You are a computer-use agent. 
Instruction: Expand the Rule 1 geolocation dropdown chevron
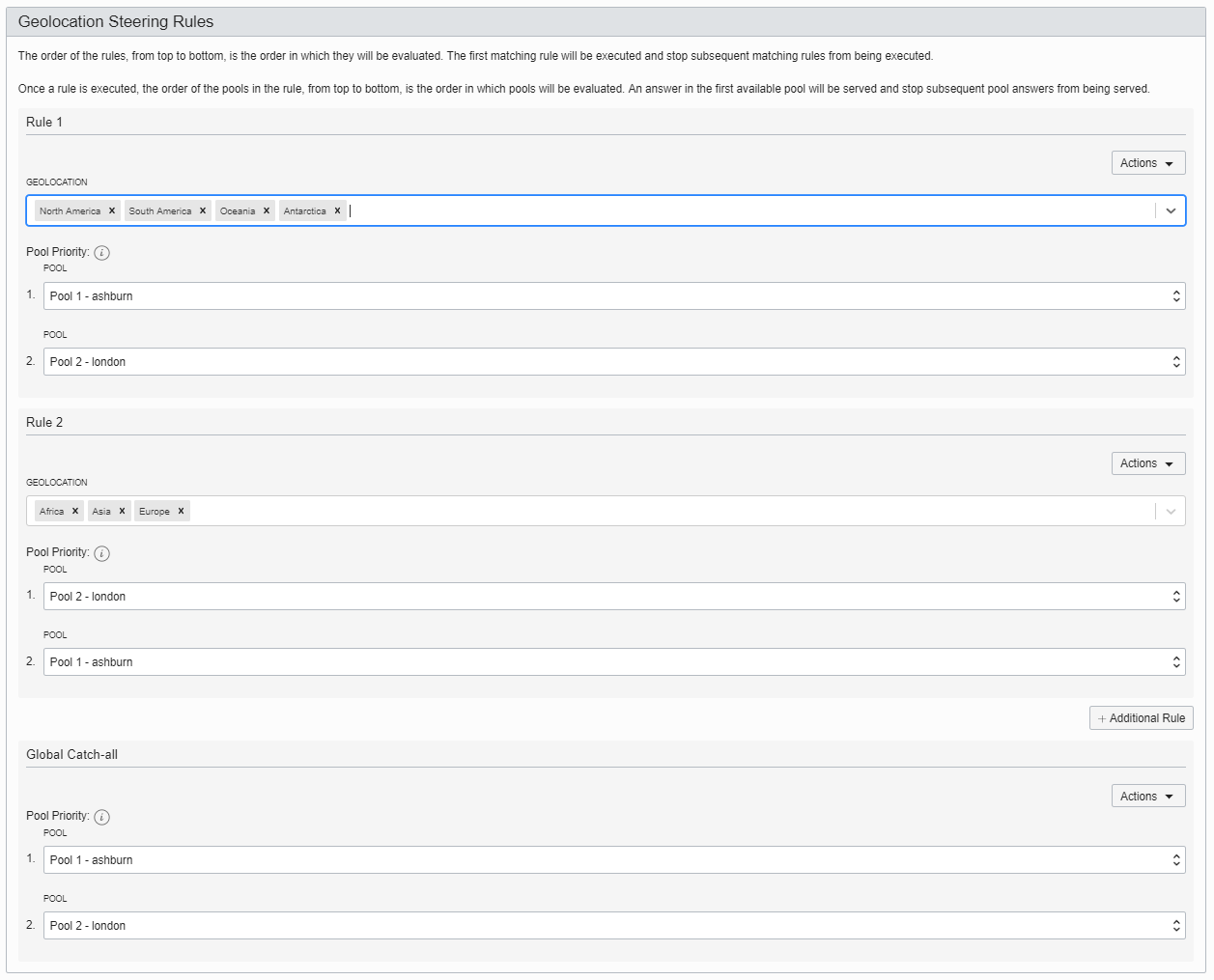coord(1171,211)
